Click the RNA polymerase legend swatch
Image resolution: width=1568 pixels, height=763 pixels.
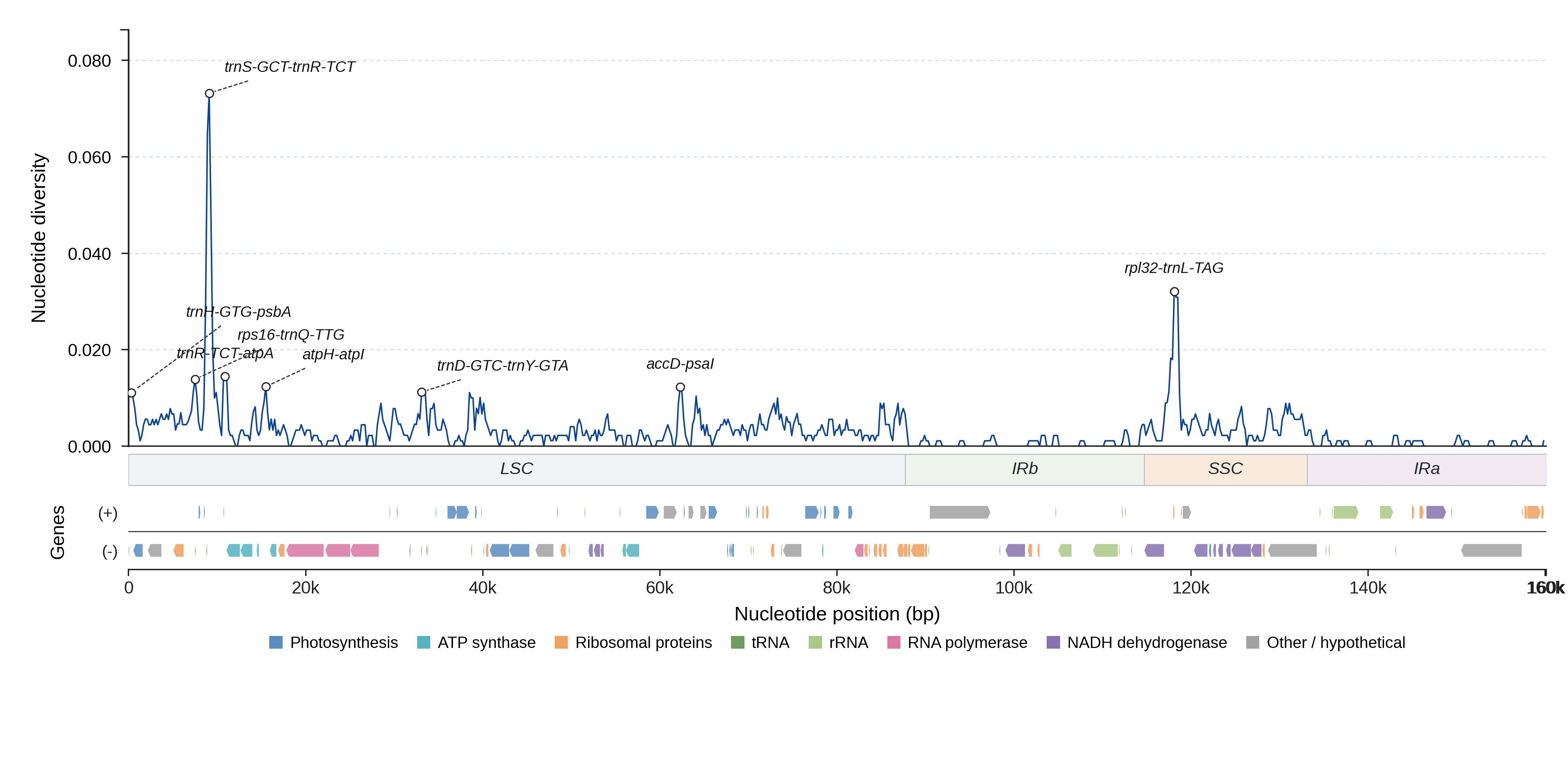894,642
